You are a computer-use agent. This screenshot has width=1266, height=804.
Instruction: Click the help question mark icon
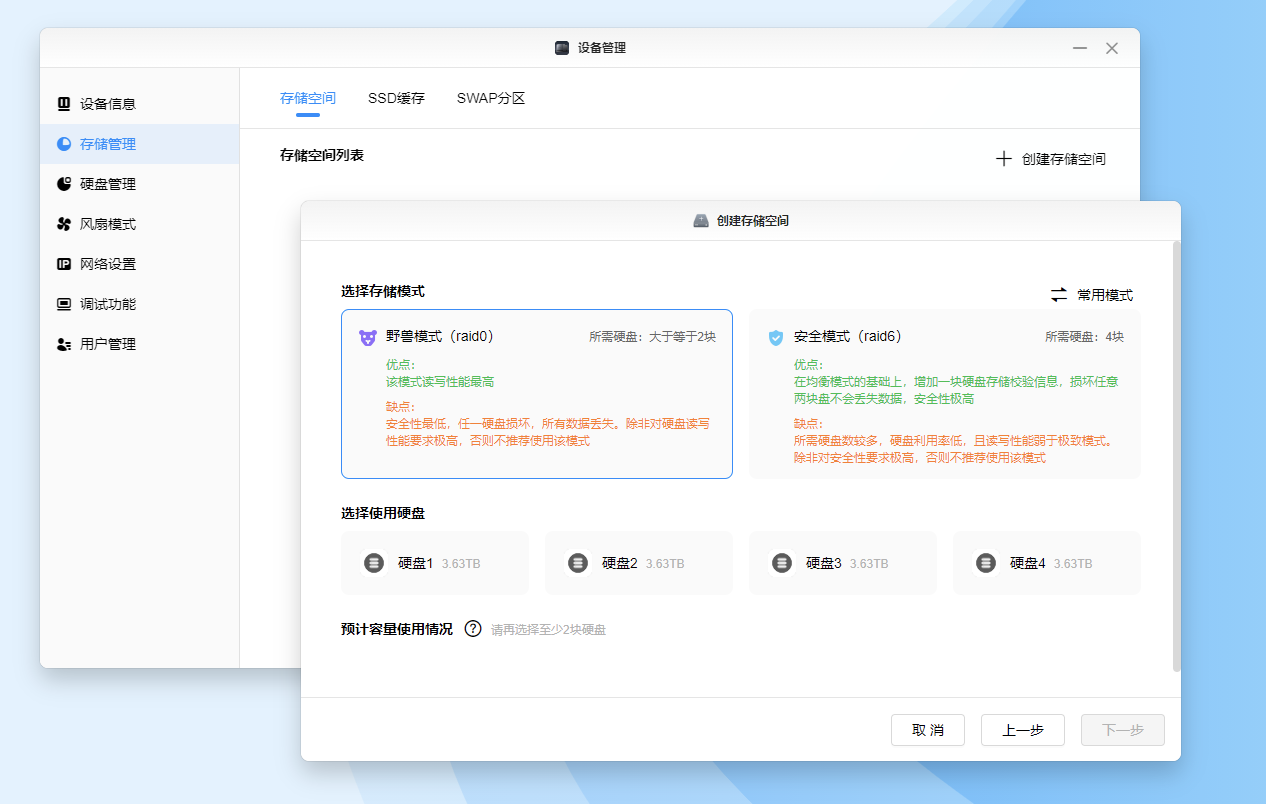pos(473,629)
